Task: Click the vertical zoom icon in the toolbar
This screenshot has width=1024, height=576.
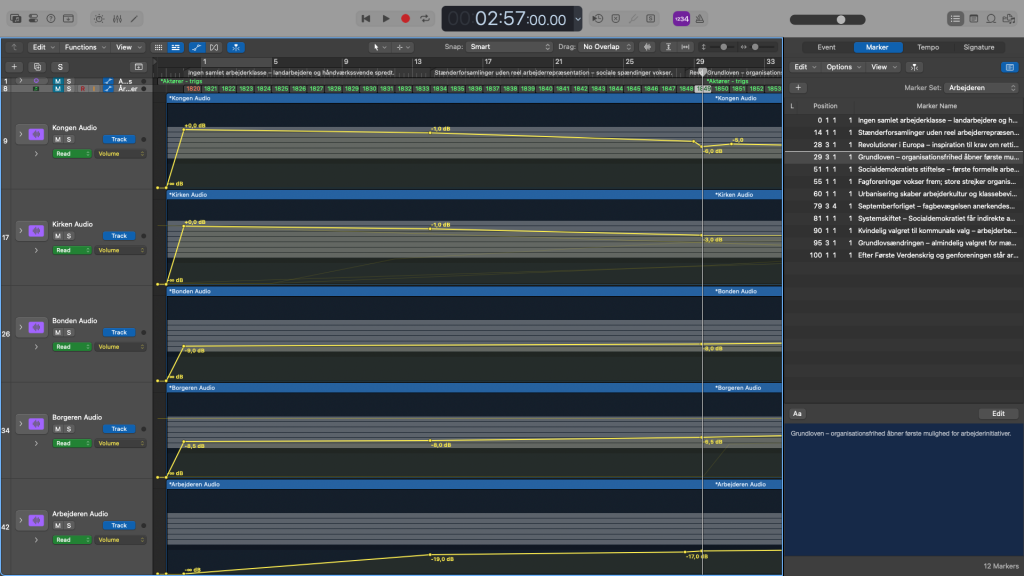Action: 704,47
